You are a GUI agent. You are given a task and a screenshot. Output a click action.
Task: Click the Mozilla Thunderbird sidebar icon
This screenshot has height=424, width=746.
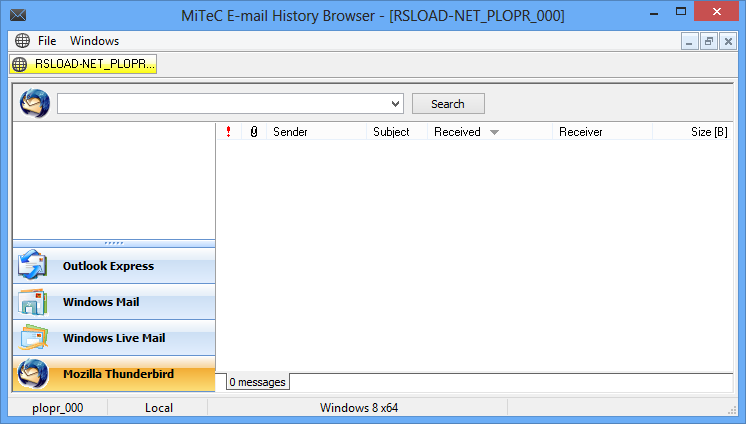(33, 374)
